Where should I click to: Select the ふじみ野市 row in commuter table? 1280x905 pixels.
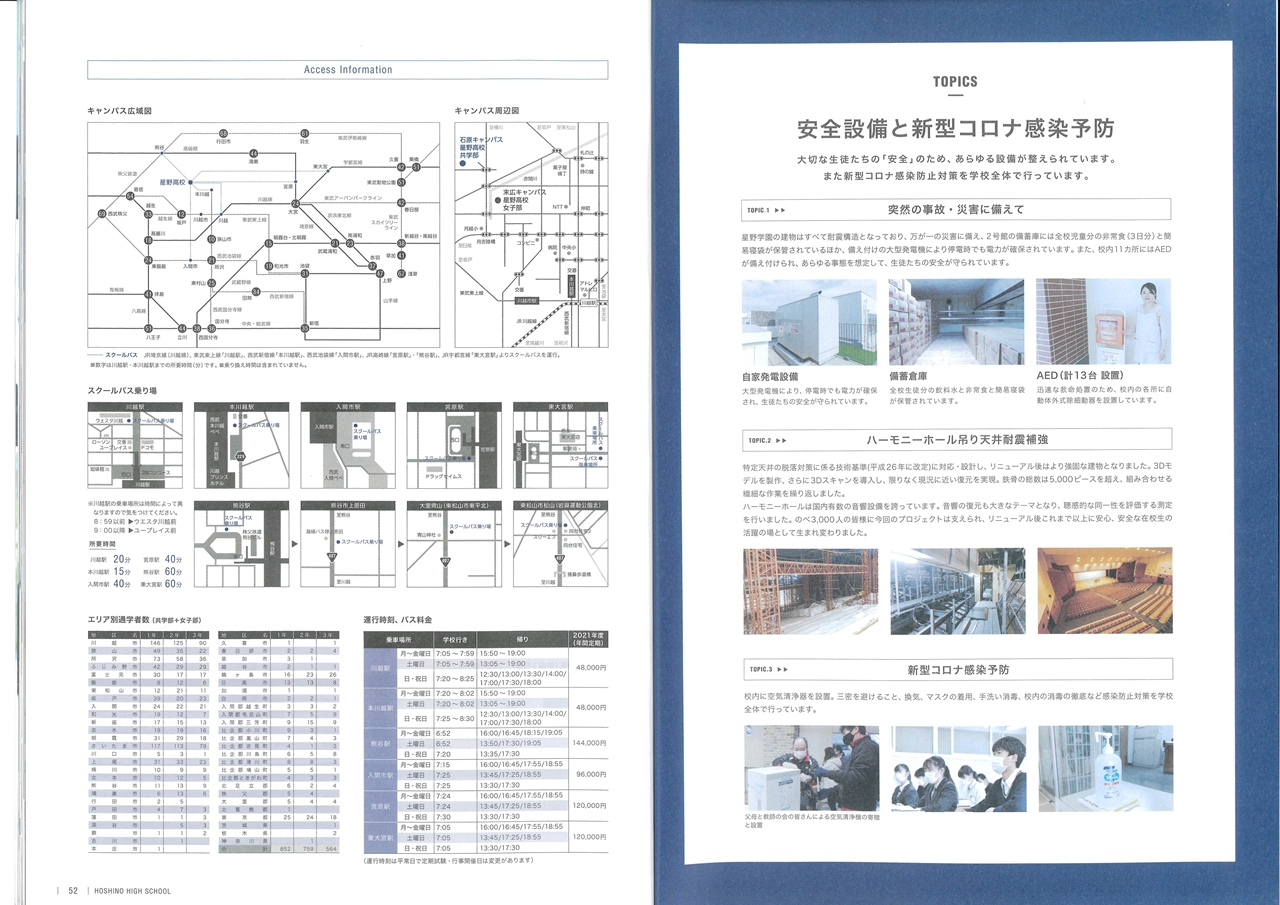[x=149, y=669]
